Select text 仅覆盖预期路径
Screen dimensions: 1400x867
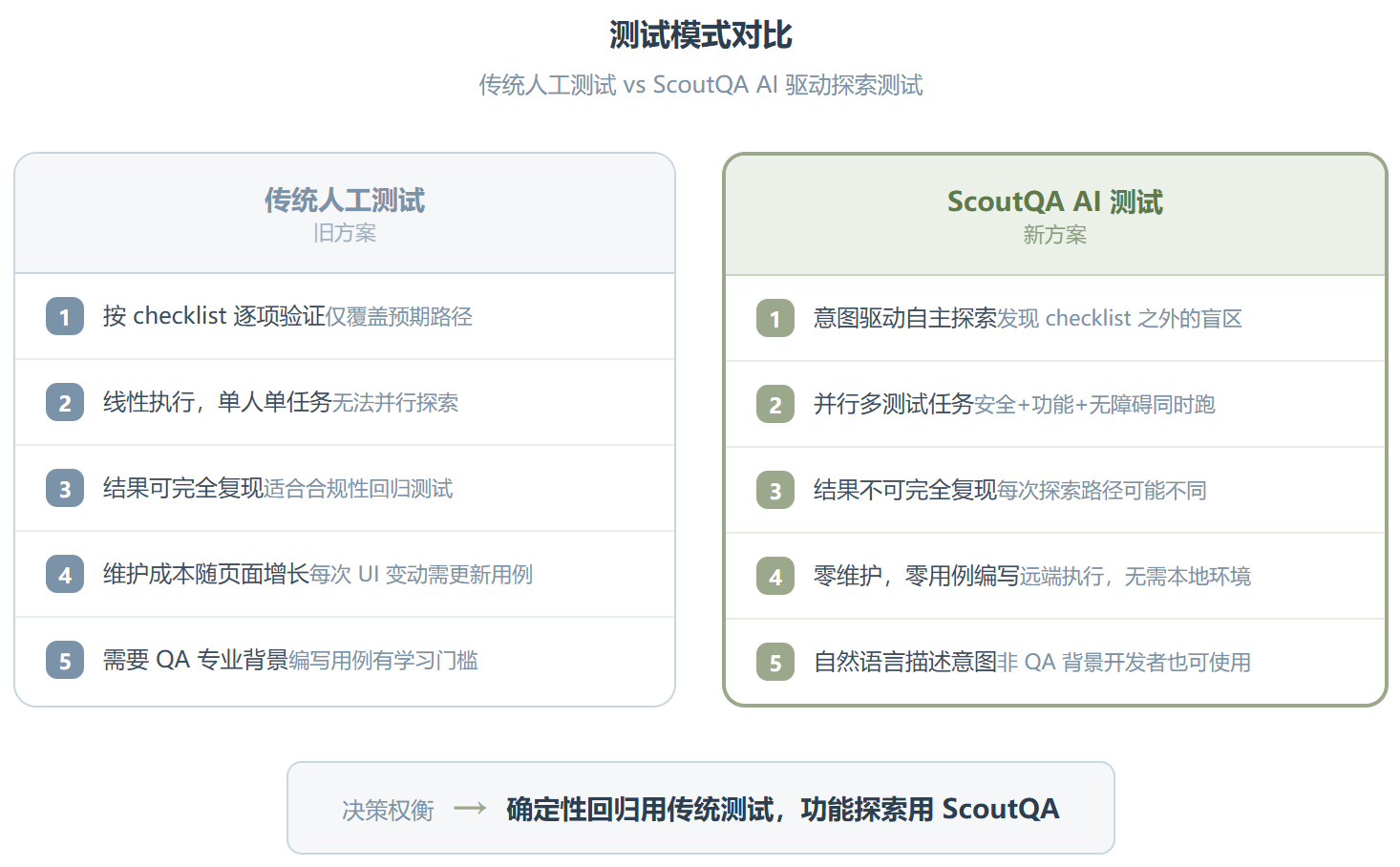[x=399, y=317]
